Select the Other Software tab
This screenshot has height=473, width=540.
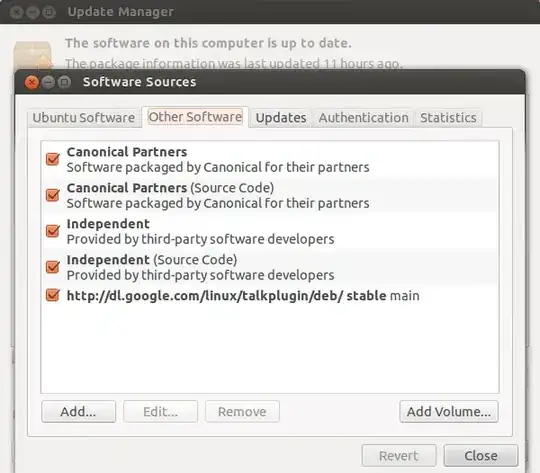click(x=195, y=117)
